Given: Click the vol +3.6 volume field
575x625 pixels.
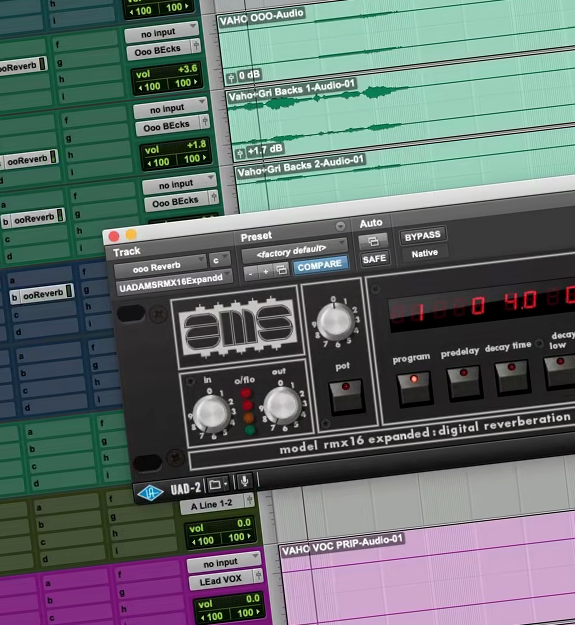Looking at the screenshot, I should point(166,71).
